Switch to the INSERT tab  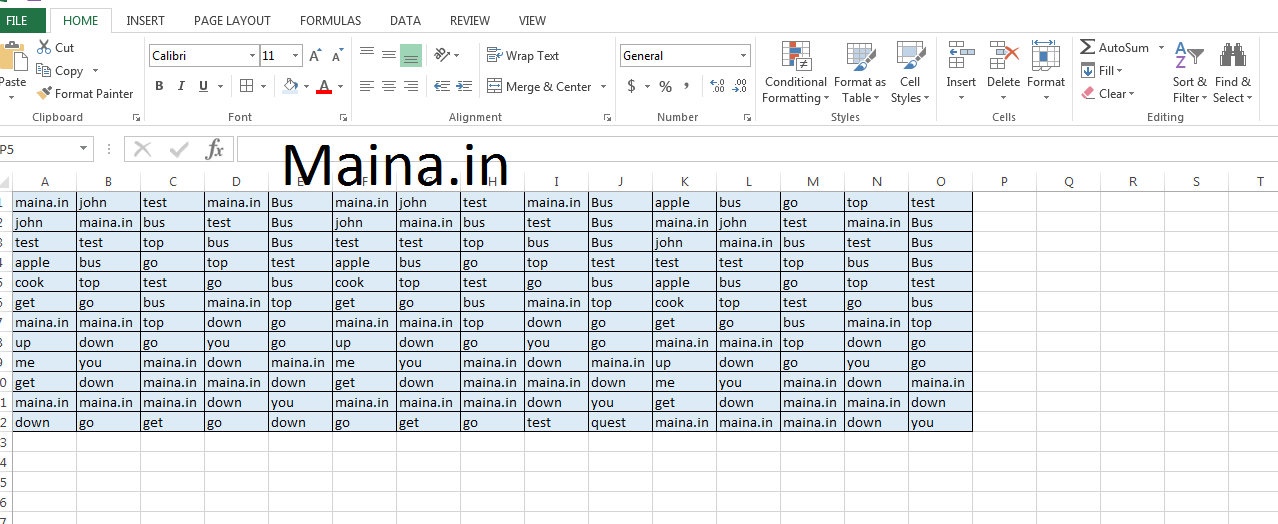click(146, 20)
